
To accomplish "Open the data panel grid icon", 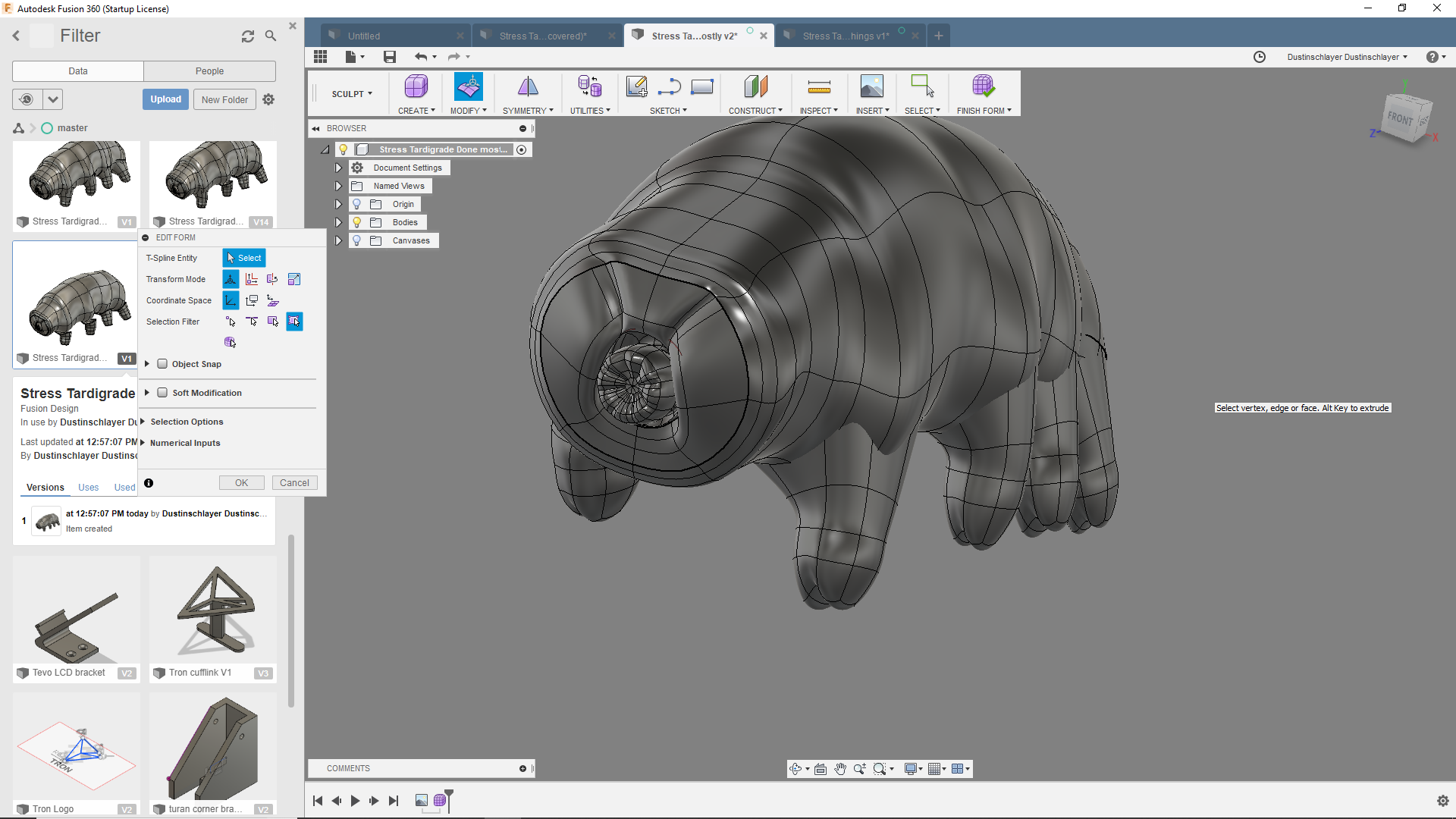I will click(320, 57).
